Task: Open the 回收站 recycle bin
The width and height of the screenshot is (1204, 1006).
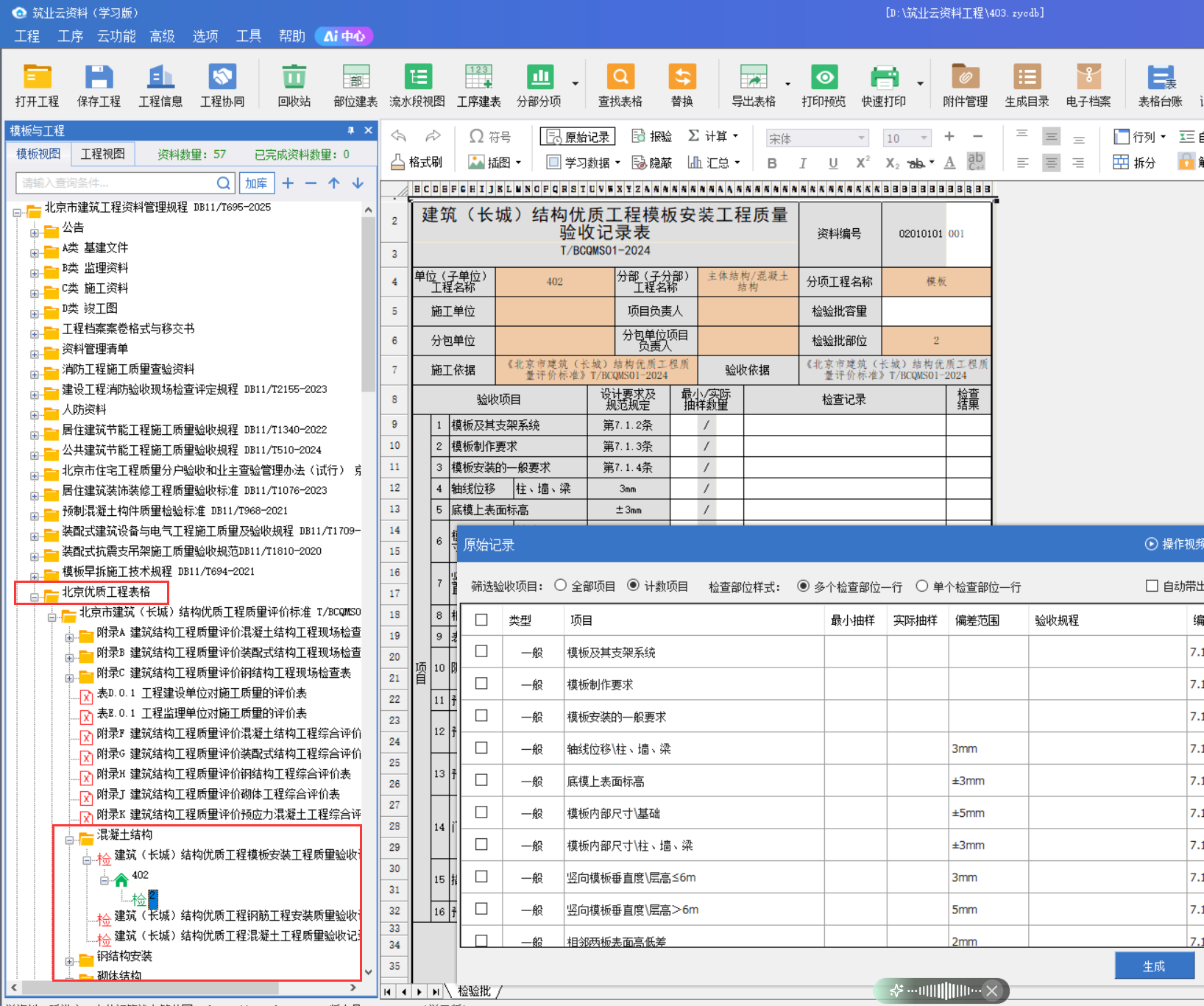Action: (x=294, y=77)
